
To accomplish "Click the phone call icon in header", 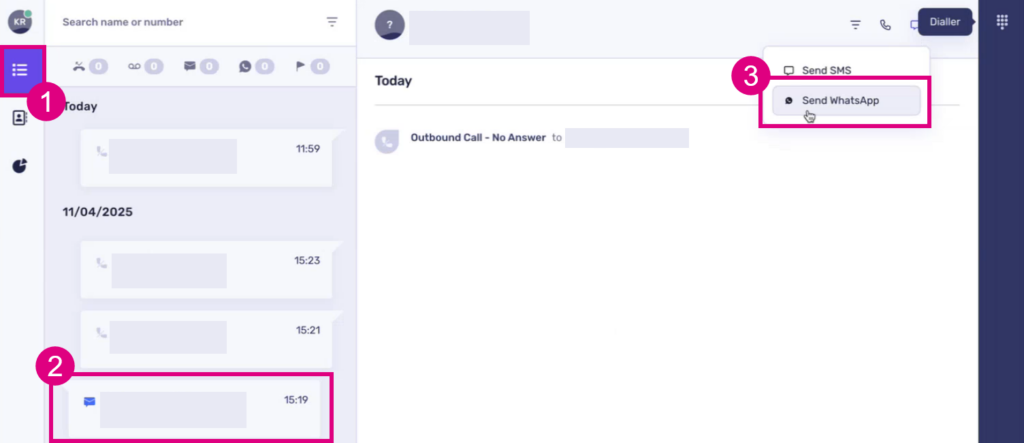I will [885, 25].
